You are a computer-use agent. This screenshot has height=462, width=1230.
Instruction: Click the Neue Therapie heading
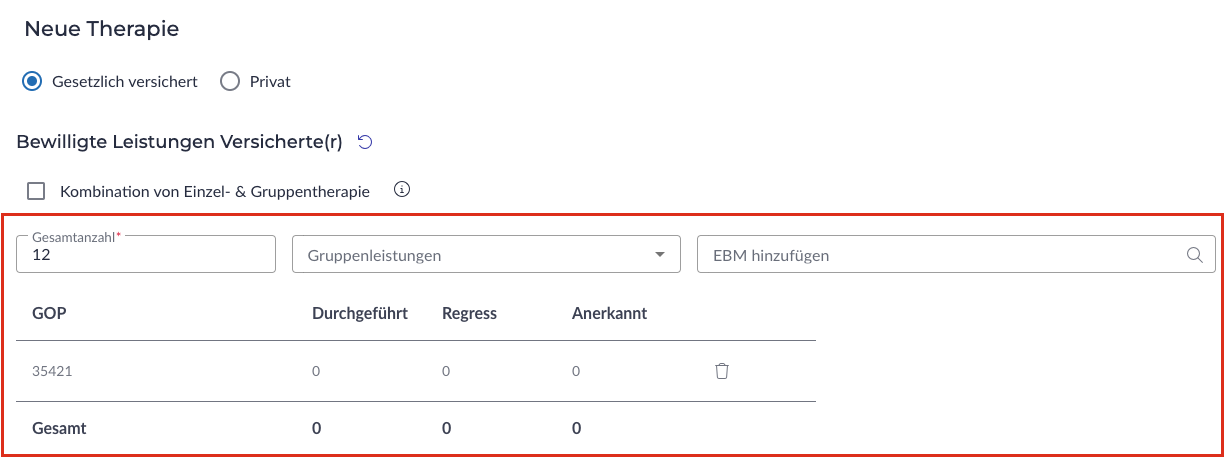[x=101, y=29]
